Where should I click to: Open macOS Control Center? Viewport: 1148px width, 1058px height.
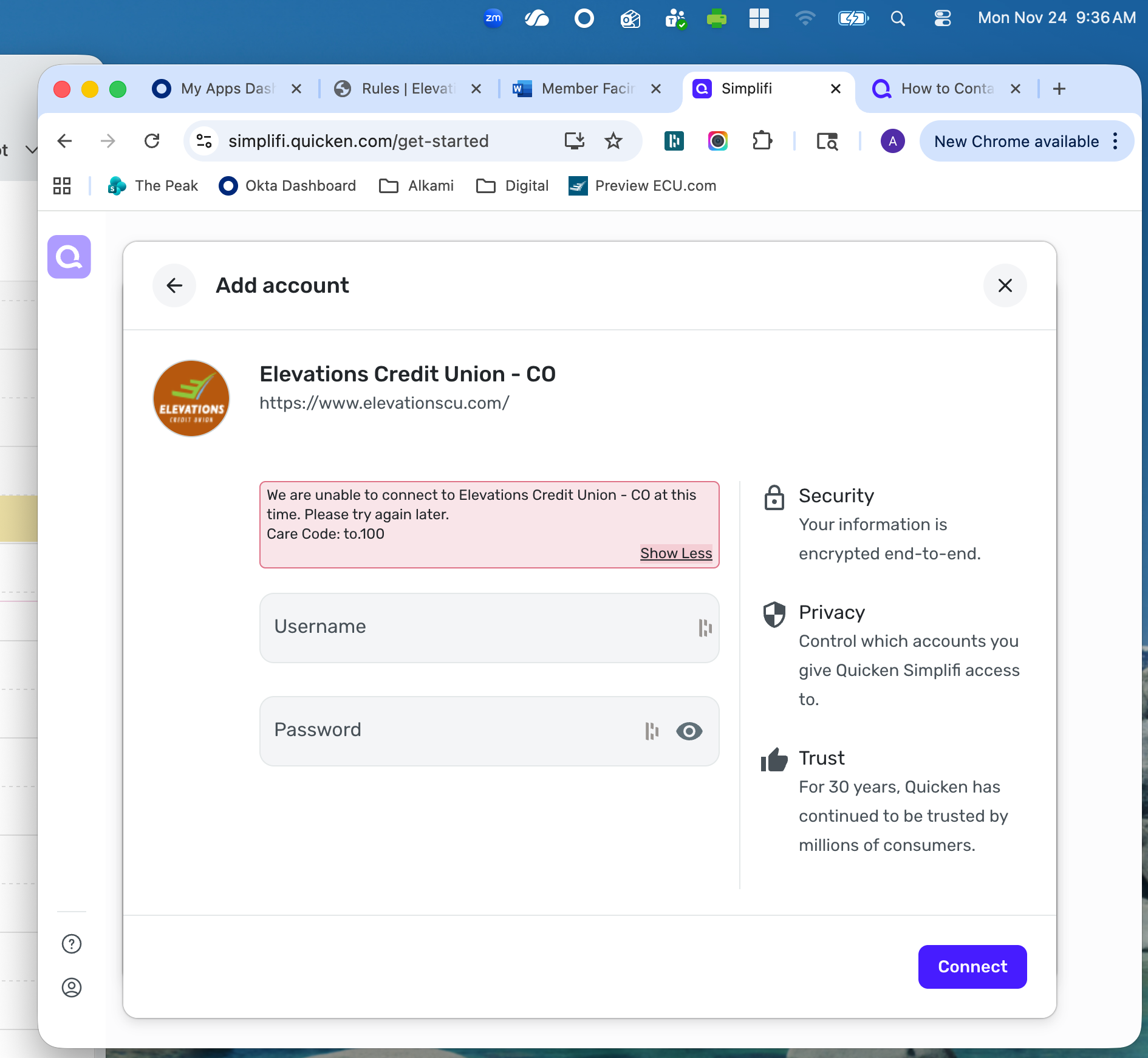coord(942,18)
